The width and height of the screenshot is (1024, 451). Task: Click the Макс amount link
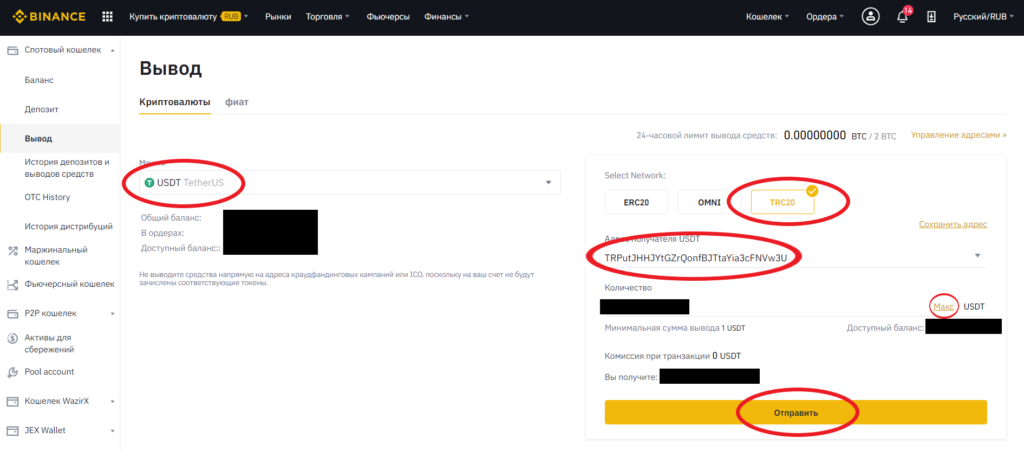tap(944, 306)
